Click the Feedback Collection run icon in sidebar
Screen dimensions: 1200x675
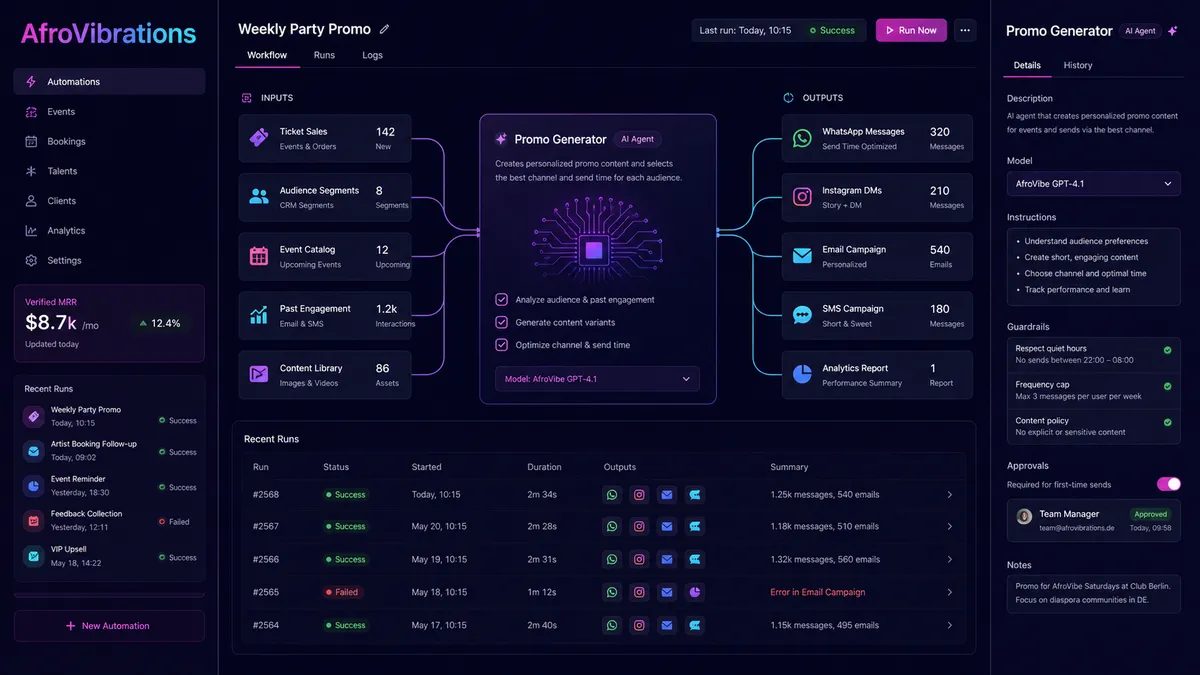click(33, 520)
